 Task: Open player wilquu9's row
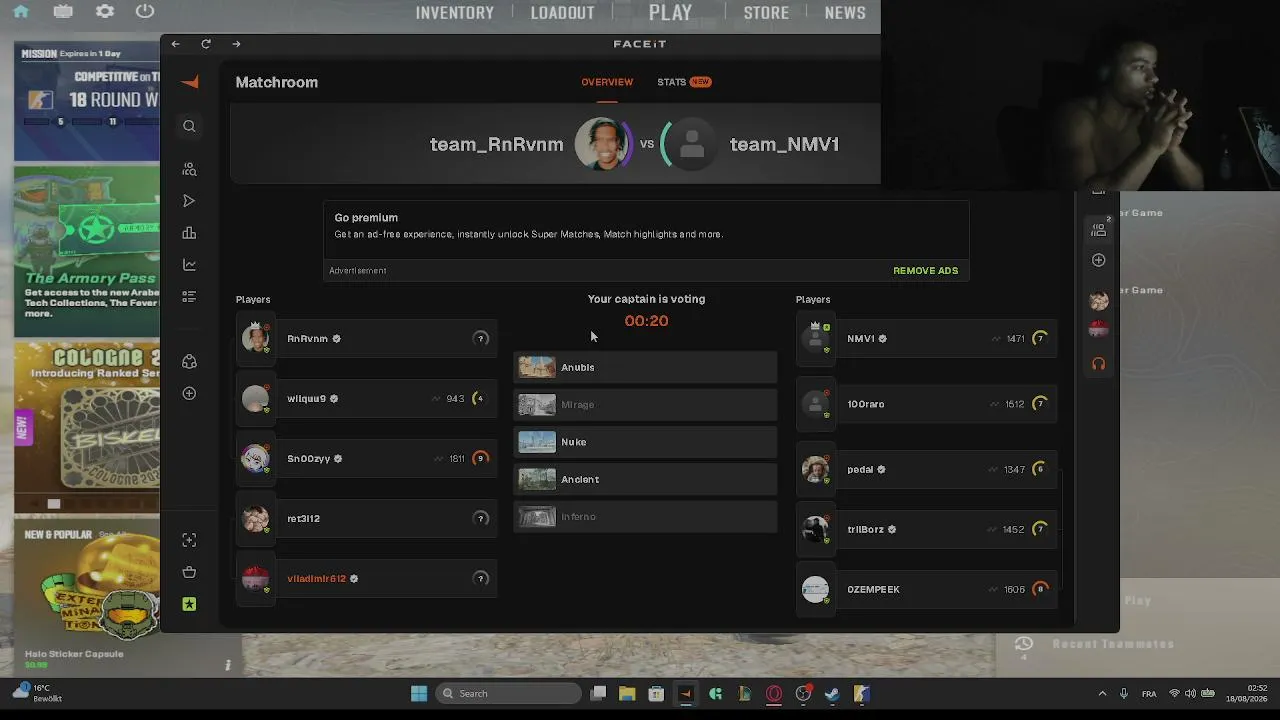[367, 399]
